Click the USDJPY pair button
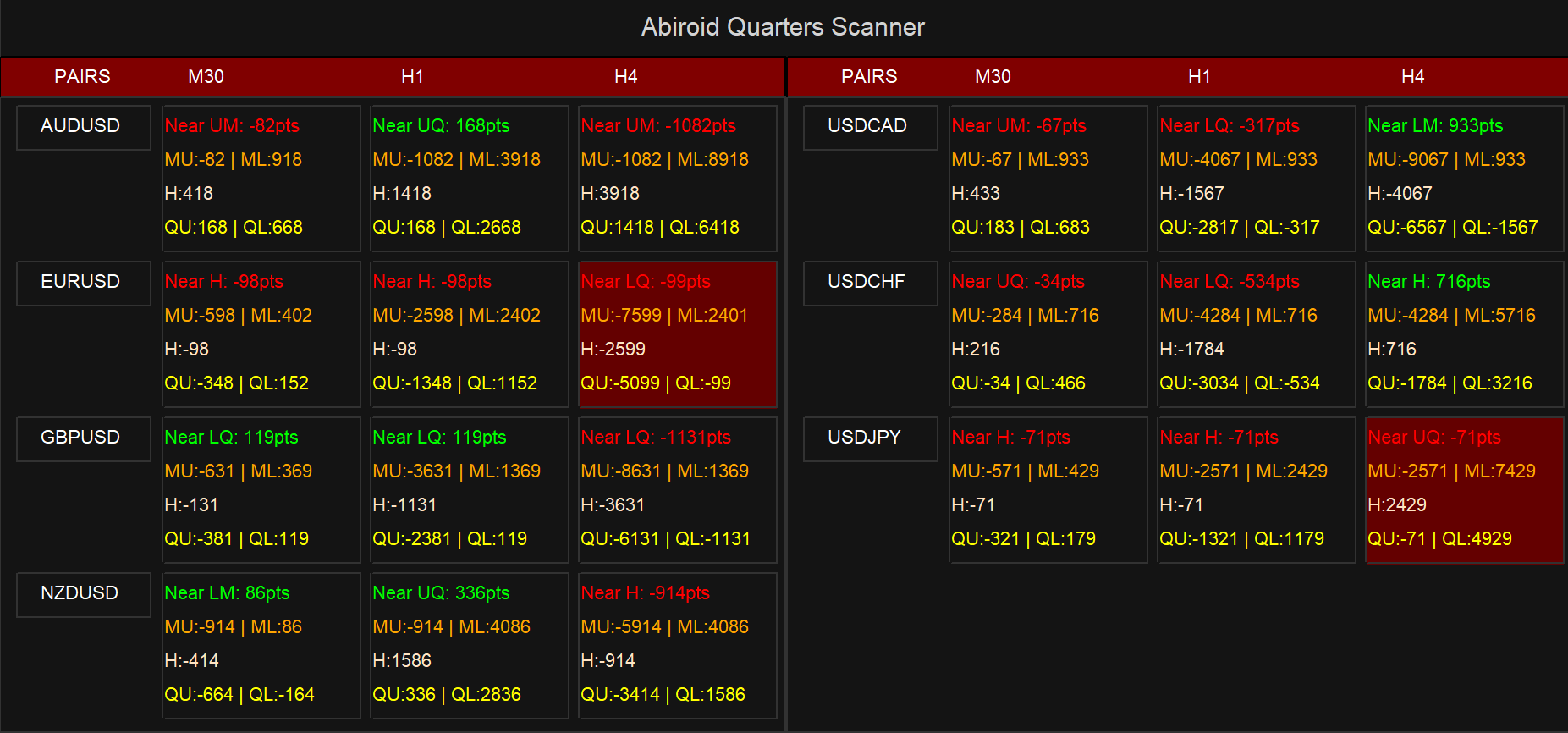1568x733 pixels. (871, 438)
